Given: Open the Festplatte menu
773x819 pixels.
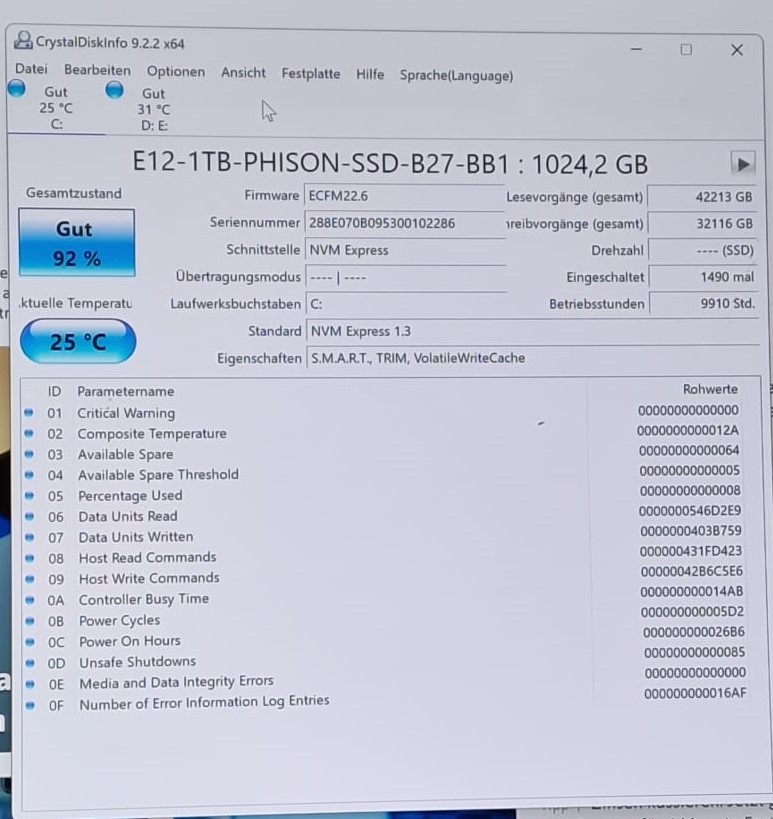Looking at the screenshot, I should coord(311,74).
